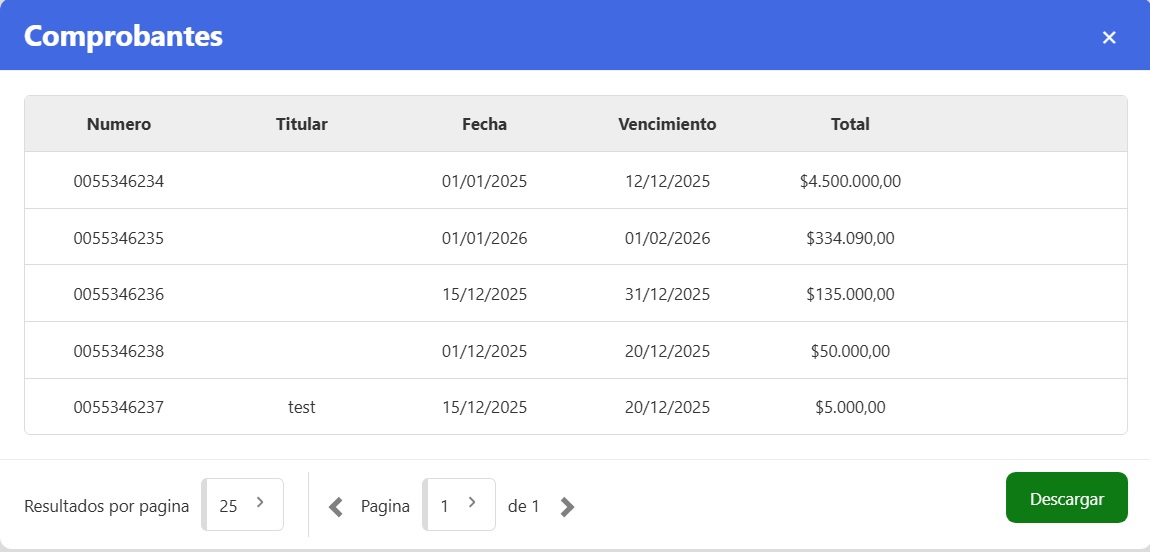The width and height of the screenshot is (1150, 552).
Task: Click the 01/02/2026 vencimiento cell
Action: [x=667, y=238]
